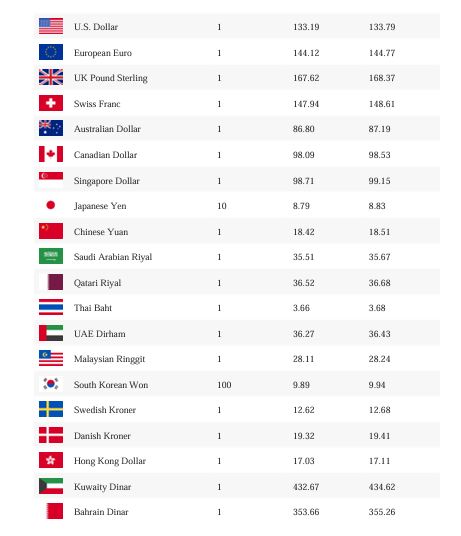Screen dimensions: 461x536
Task: Click the South Korean flag icon
Action: [x=51, y=384]
